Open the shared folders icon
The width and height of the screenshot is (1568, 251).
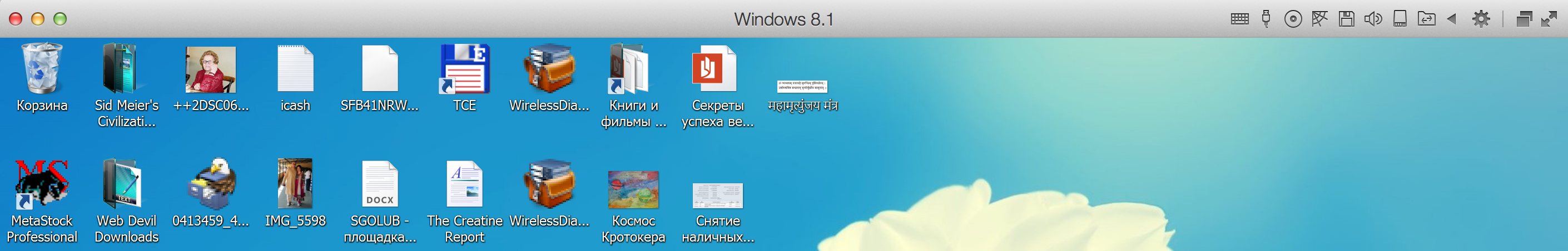pos(1427,19)
